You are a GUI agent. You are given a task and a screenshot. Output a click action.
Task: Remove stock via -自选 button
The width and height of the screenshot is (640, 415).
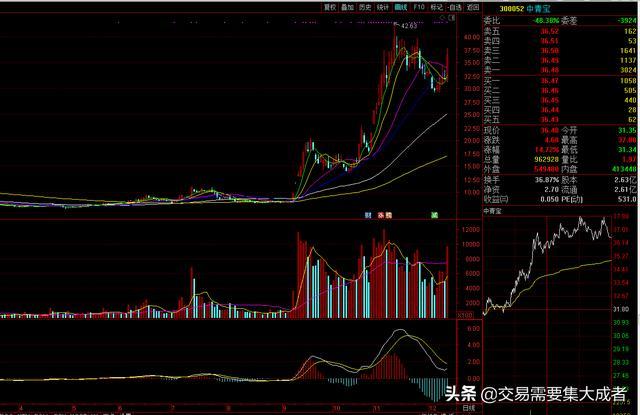tap(455, 6)
